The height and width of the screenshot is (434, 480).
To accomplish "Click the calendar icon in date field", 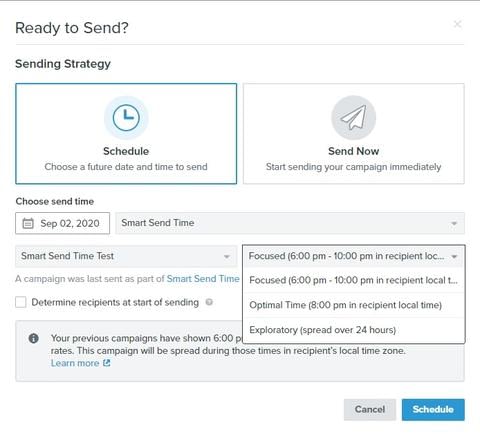I will point(28,223).
